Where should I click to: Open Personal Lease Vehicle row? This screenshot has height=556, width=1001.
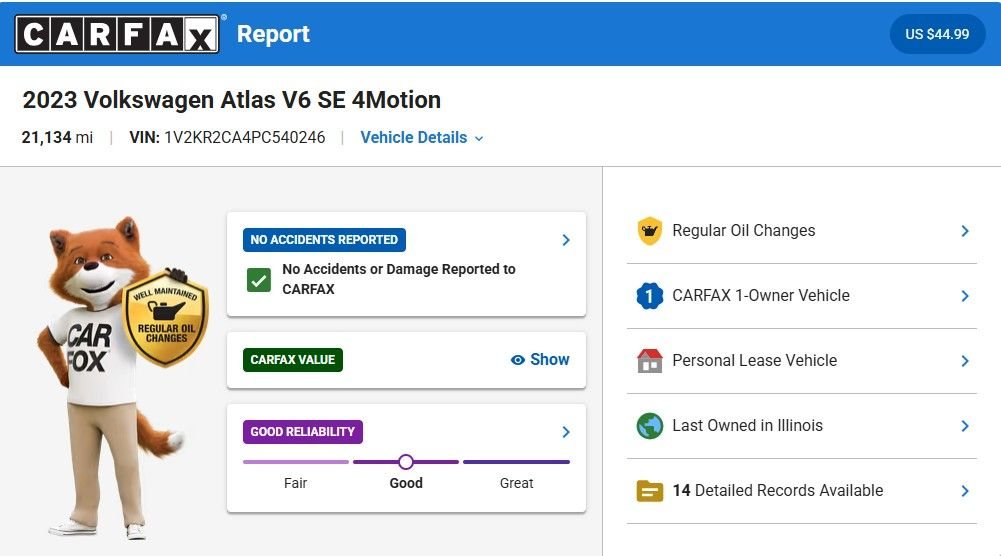pyautogui.click(x=802, y=361)
